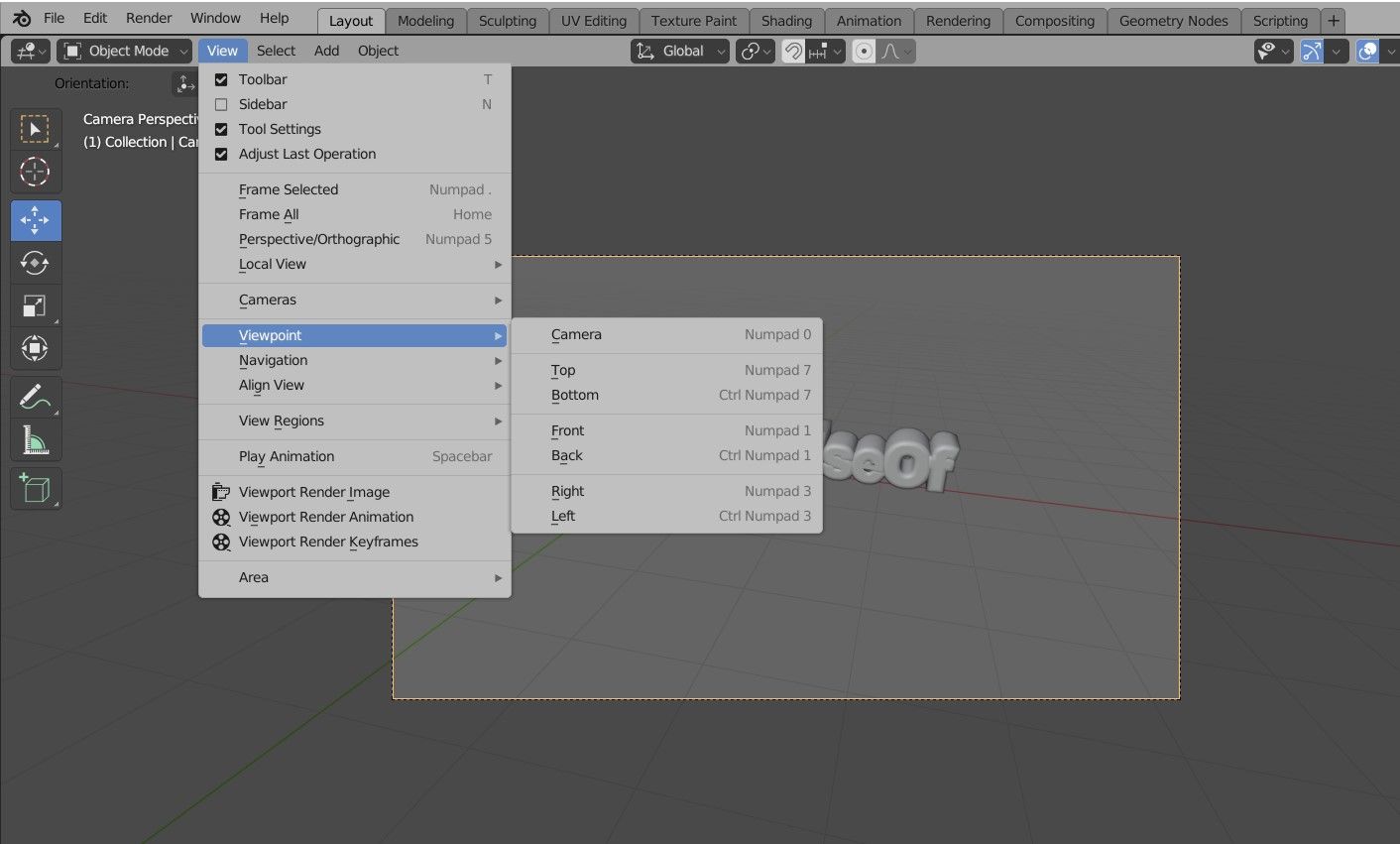1400x844 pixels.
Task: Switch to the UV Editing workspace tab
Action: (x=594, y=21)
